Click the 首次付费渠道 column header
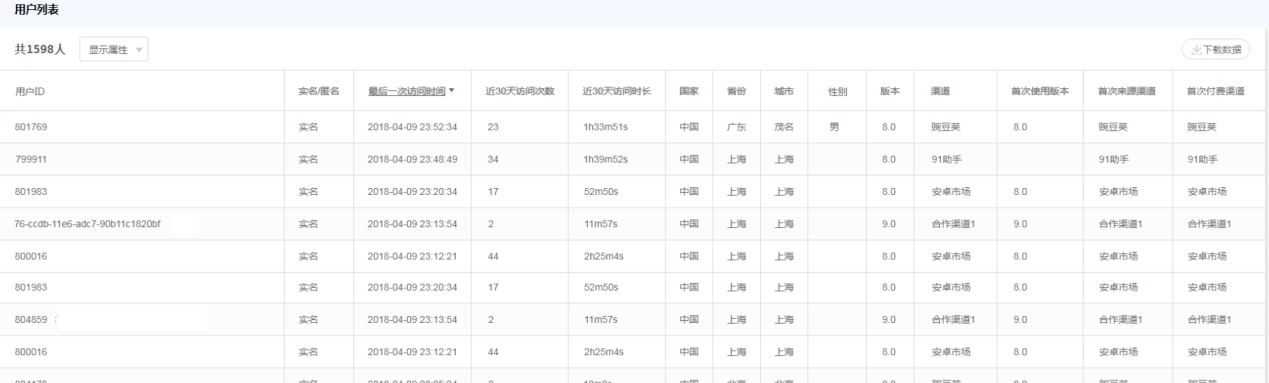Viewport: 1269px width, 383px height. point(1215,91)
